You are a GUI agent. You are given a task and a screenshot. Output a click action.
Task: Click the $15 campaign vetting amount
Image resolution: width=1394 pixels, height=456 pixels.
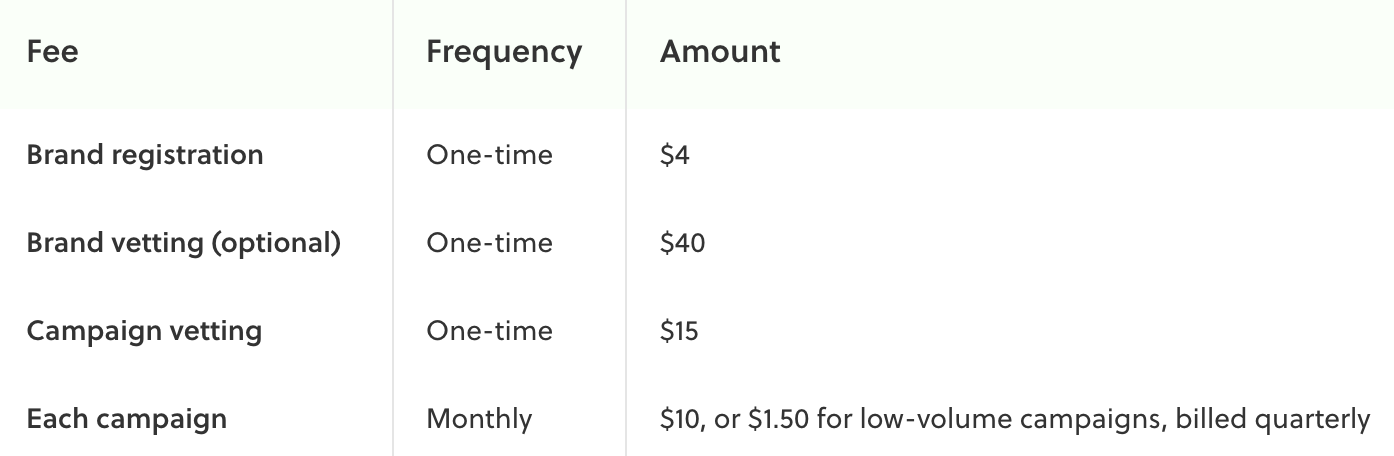pyautogui.click(x=679, y=331)
